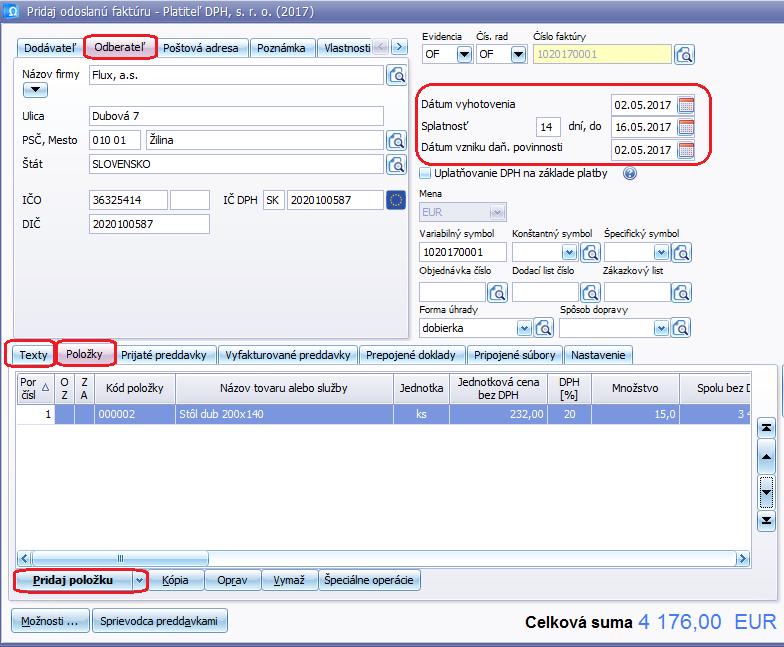
Task: Open lookup for Zákazkový list
Action: click(x=682, y=292)
